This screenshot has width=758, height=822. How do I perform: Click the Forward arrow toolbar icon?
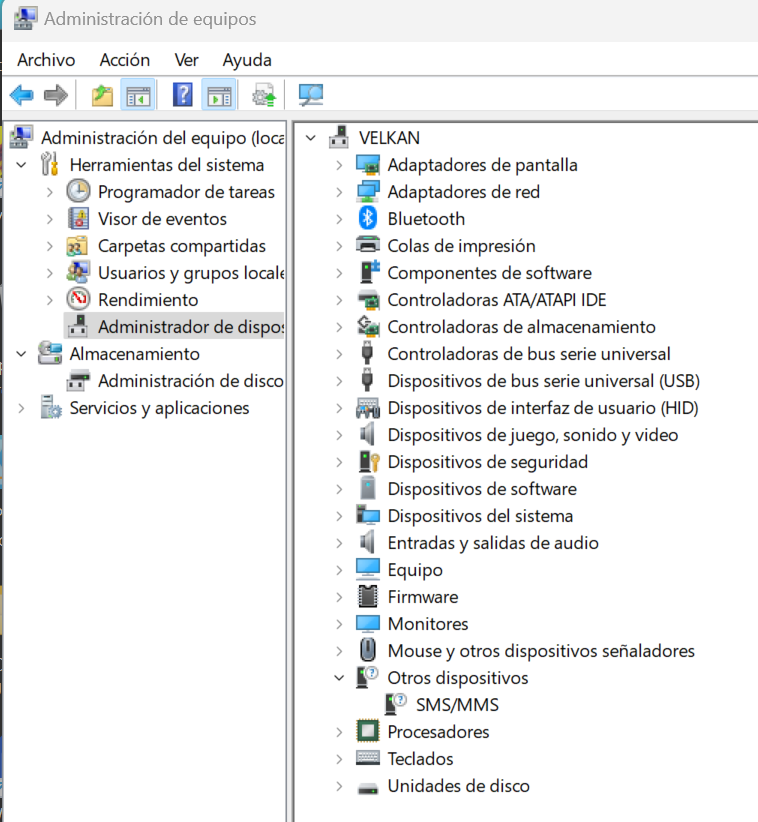click(56, 95)
